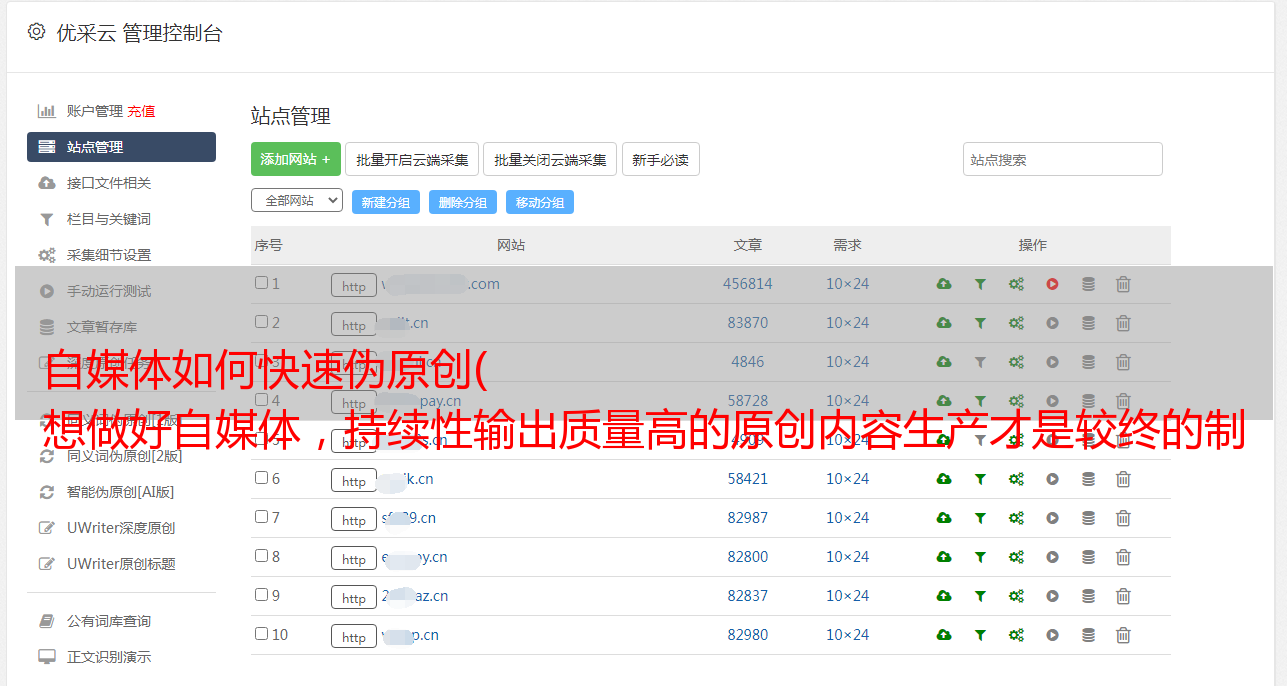Click cloud upload icon in row 10

click(x=944, y=635)
